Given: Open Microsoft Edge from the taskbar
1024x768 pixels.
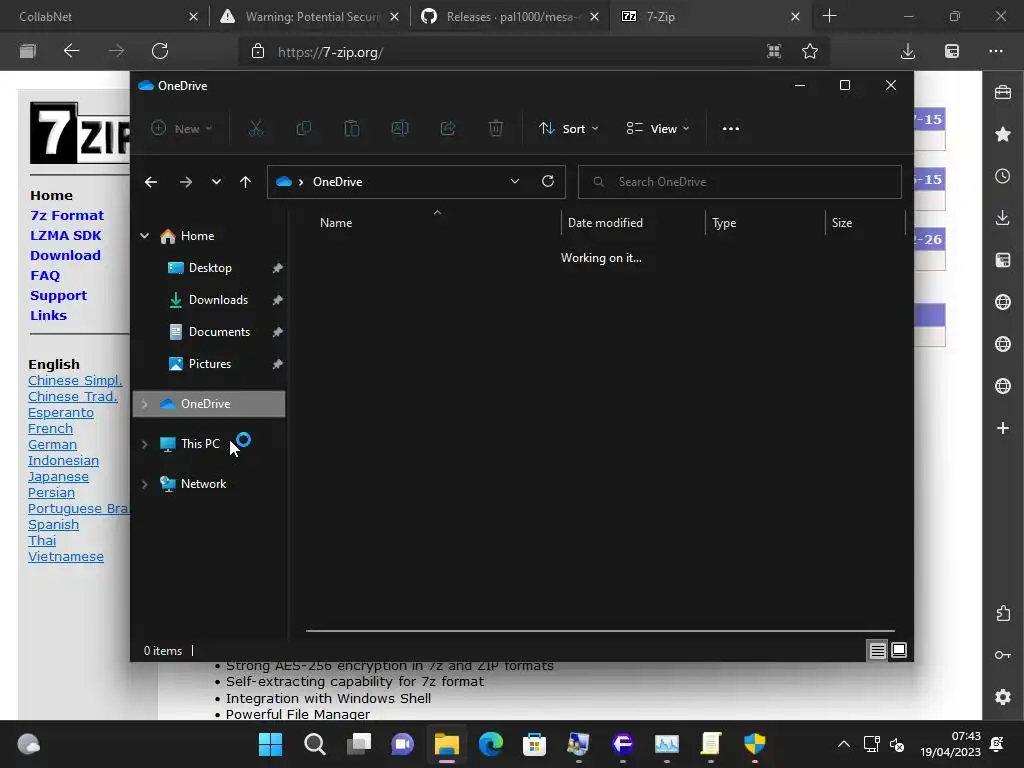Looking at the screenshot, I should tap(490, 744).
